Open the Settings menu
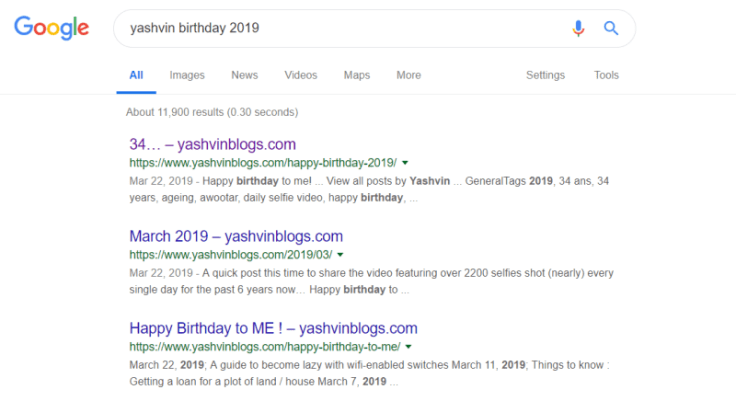Image resolution: width=736 pixels, height=401 pixels. coord(545,75)
